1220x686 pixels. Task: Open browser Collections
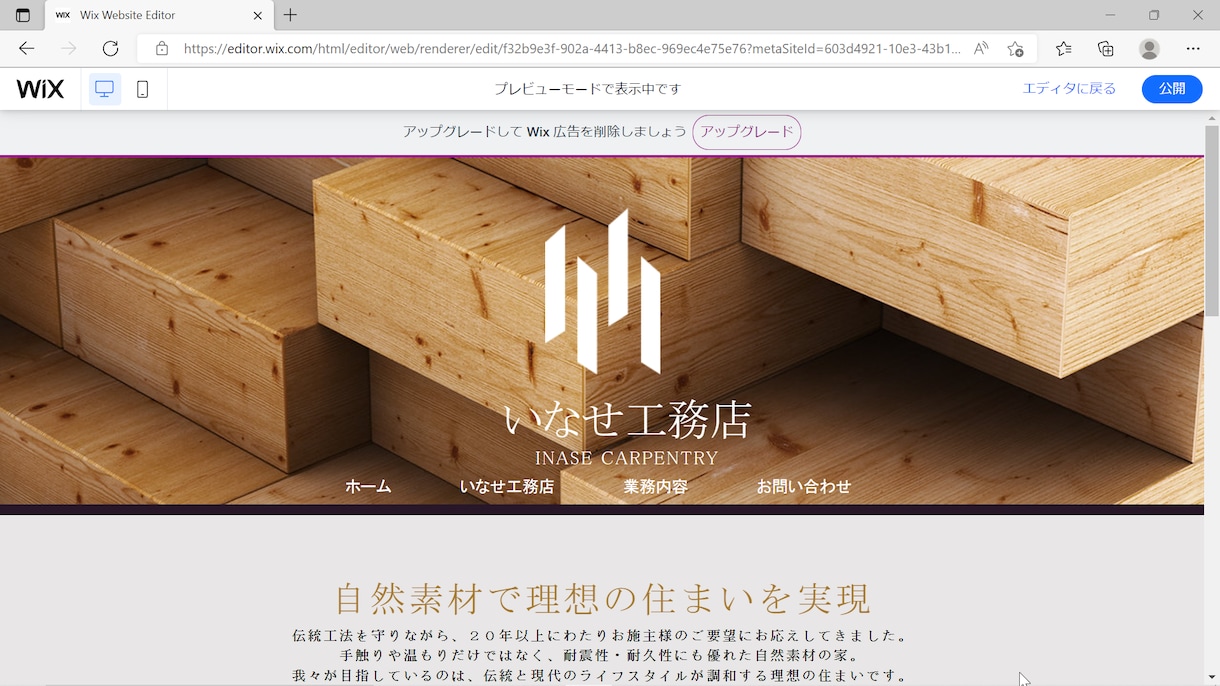pos(1105,48)
